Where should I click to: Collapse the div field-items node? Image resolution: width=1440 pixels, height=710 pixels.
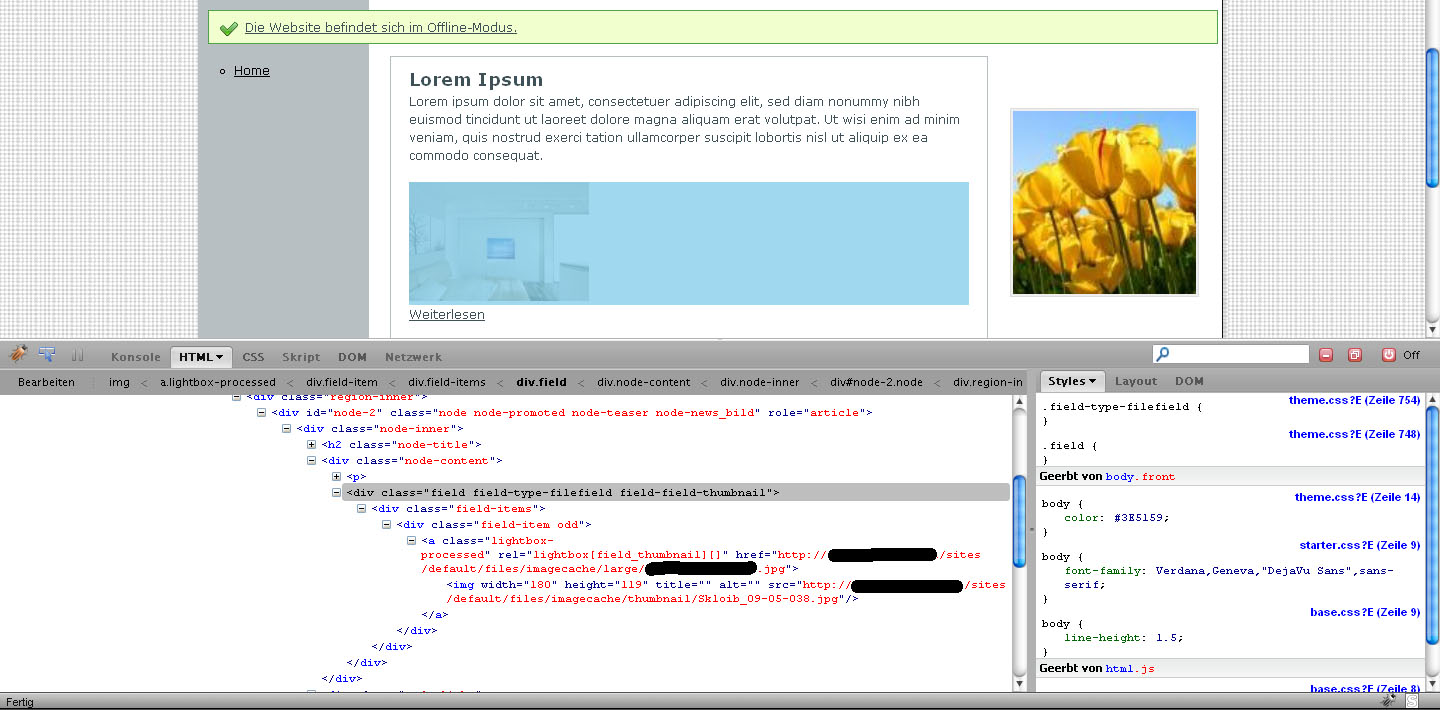click(x=362, y=509)
